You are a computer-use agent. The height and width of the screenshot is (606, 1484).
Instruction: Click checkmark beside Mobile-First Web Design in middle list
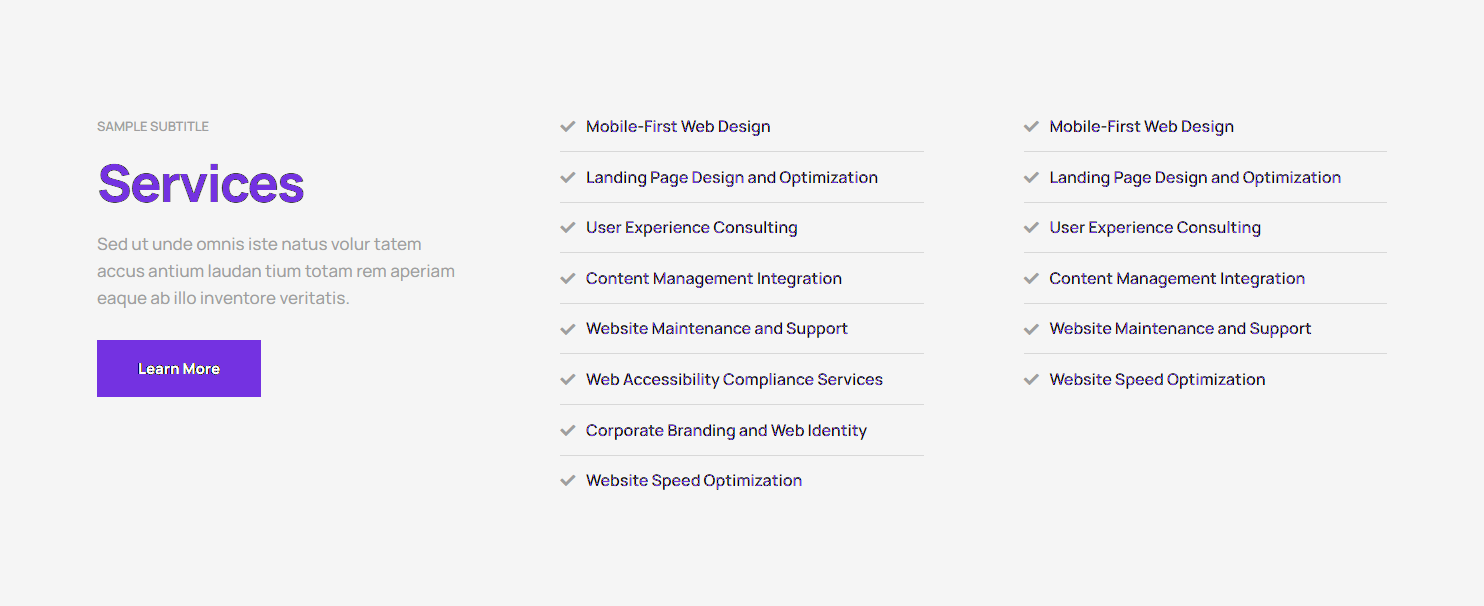pyautogui.click(x=568, y=127)
